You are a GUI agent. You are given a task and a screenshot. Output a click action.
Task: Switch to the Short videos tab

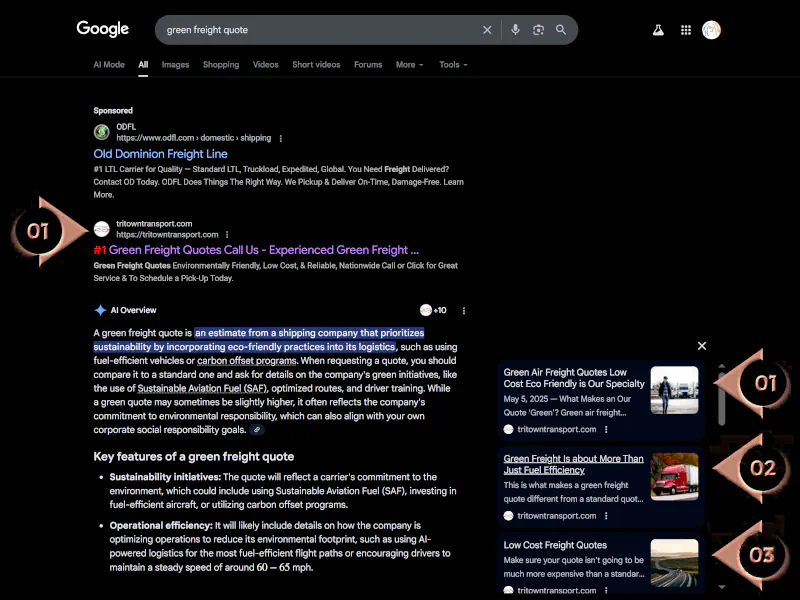(x=316, y=65)
